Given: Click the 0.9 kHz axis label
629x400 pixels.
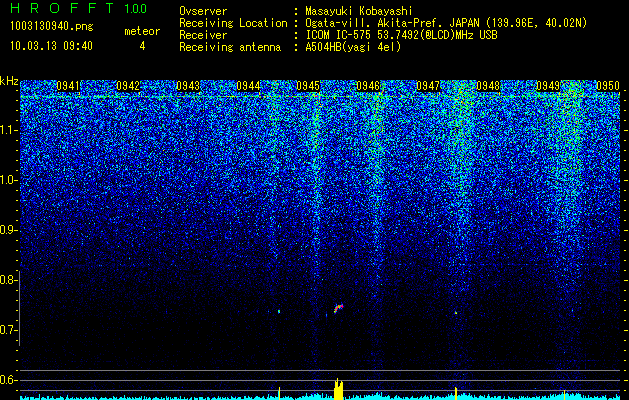Looking at the screenshot, I should pos(9,230).
